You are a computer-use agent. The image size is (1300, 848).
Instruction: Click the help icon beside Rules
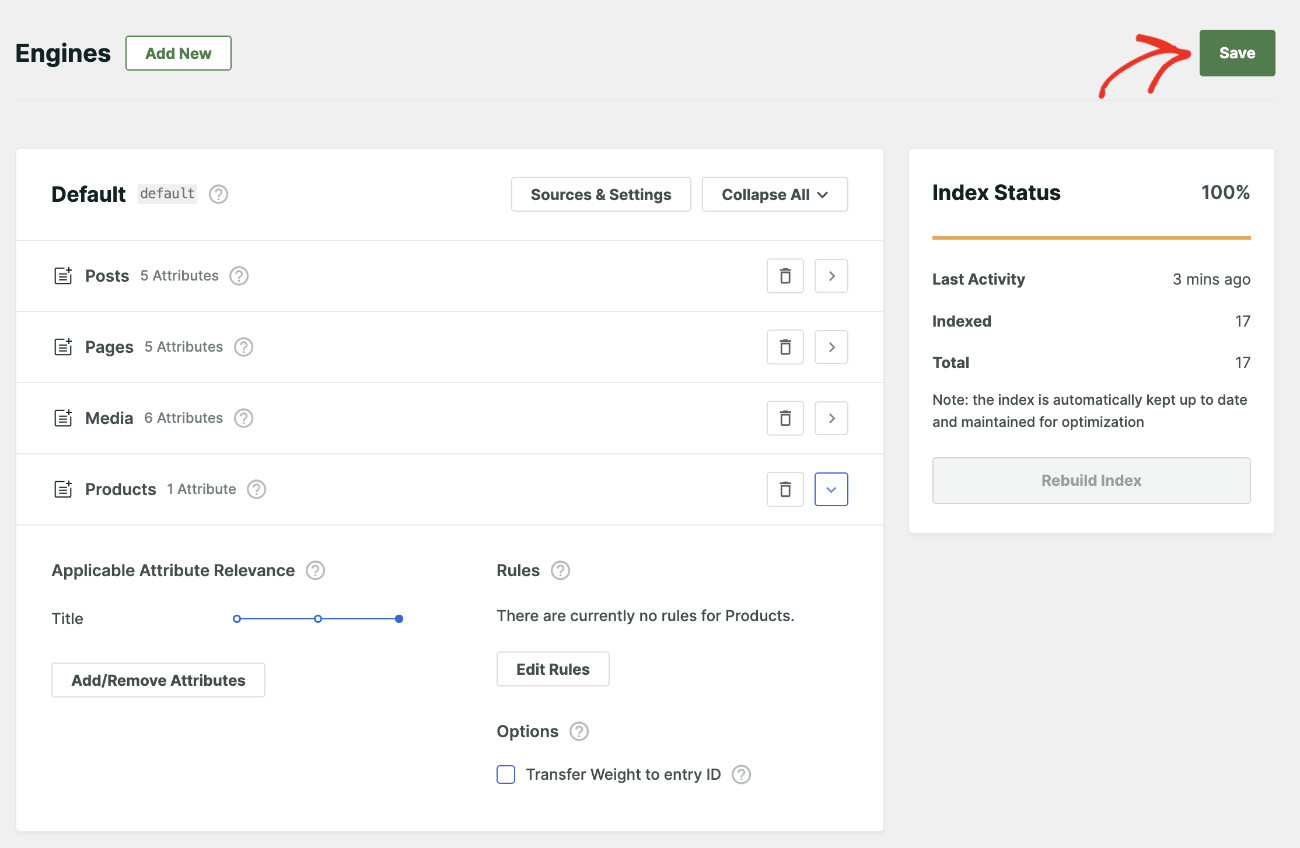pyautogui.click(x=560, y=570)
